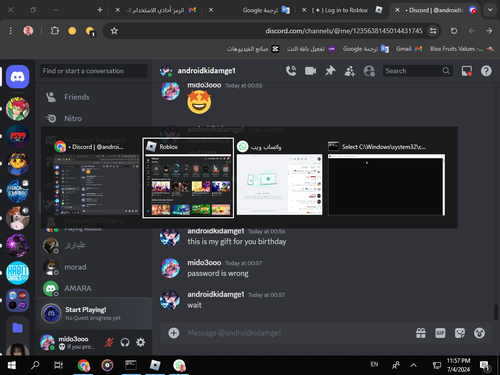Show user profile panel icon
The image size is (500, 375).
(369, 71)
